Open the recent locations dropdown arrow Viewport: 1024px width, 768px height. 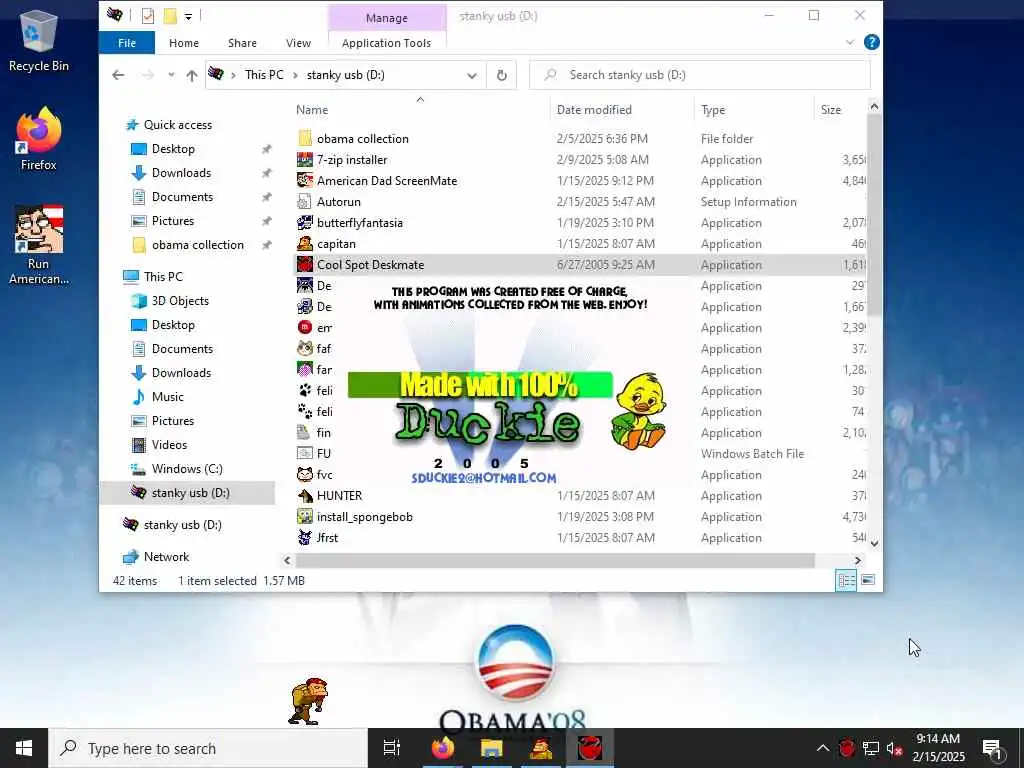pyautogui.click(x=171, y=75)
